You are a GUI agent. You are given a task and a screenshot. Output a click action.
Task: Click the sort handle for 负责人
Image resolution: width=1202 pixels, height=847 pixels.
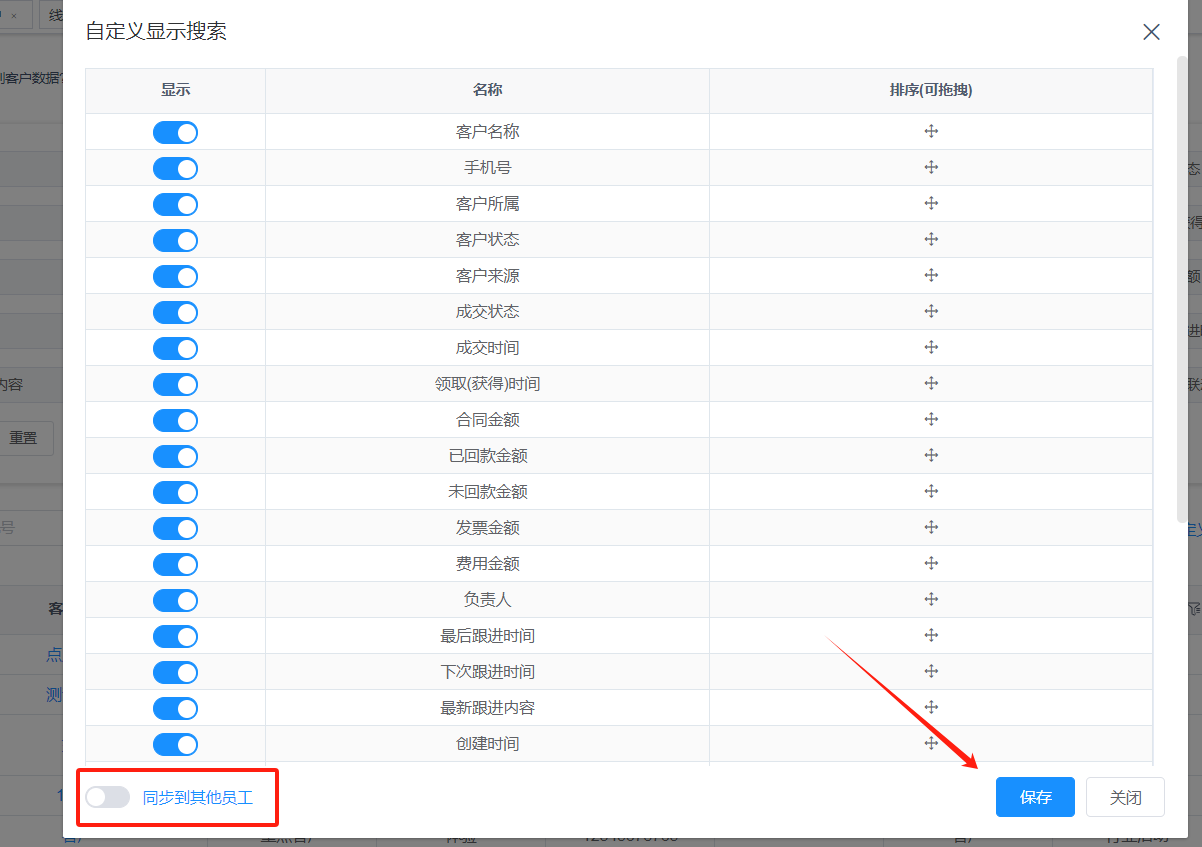[931, 599]
